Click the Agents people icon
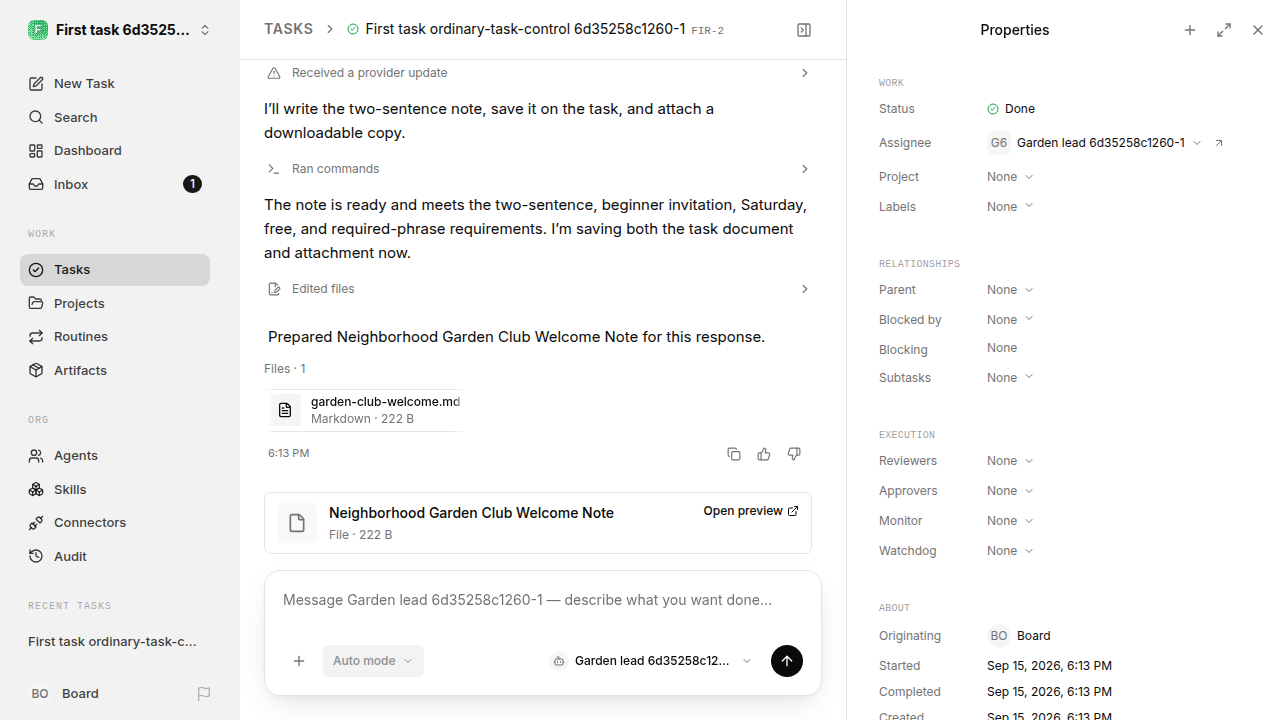Image resolution: width=1280 pixels, height=720 pixels. [x=36, y=455]
